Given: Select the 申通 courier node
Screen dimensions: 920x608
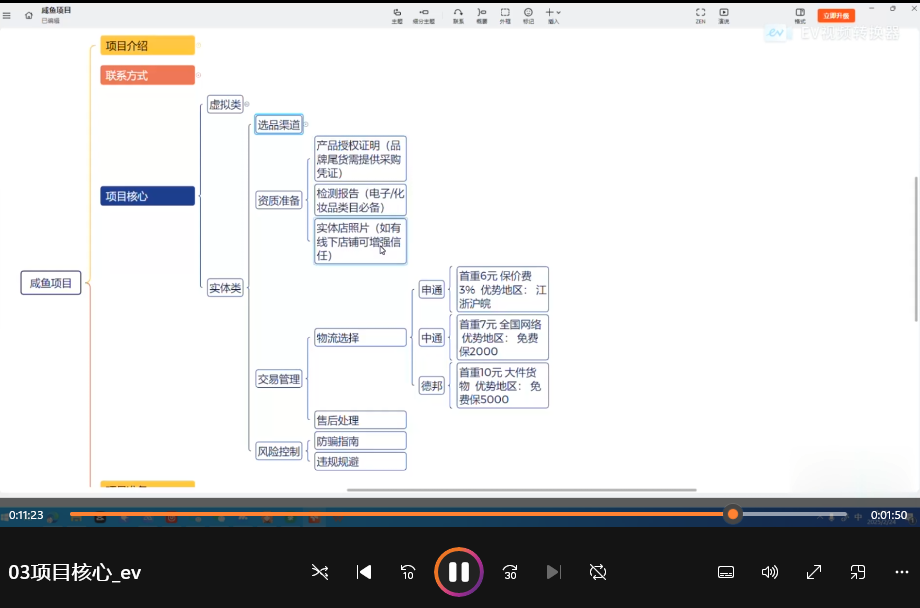Looking at the screenshot, I should [432, 289].
